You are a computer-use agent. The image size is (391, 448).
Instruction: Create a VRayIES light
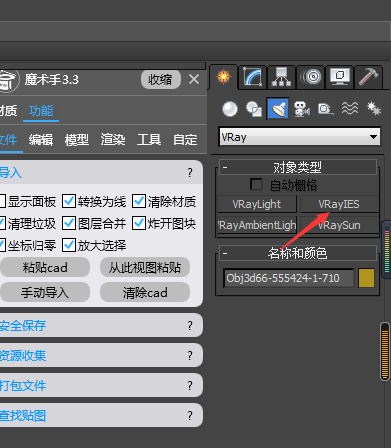coord(339,204)
